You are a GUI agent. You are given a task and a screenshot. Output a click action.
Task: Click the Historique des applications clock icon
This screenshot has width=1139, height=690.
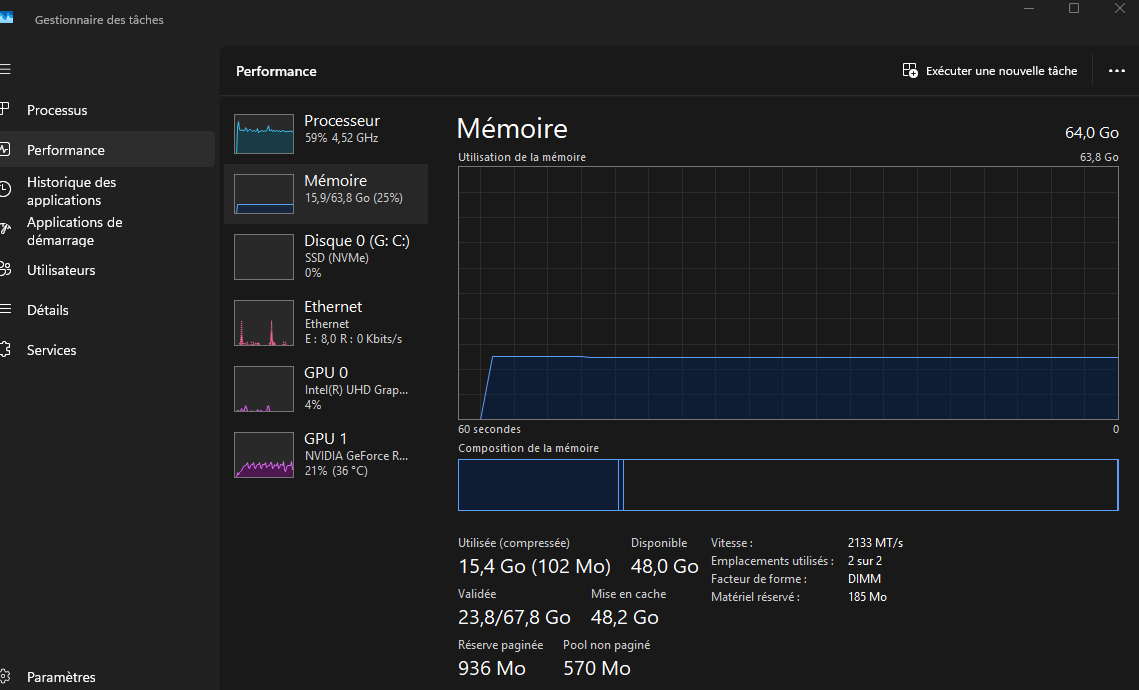(4, 190)
